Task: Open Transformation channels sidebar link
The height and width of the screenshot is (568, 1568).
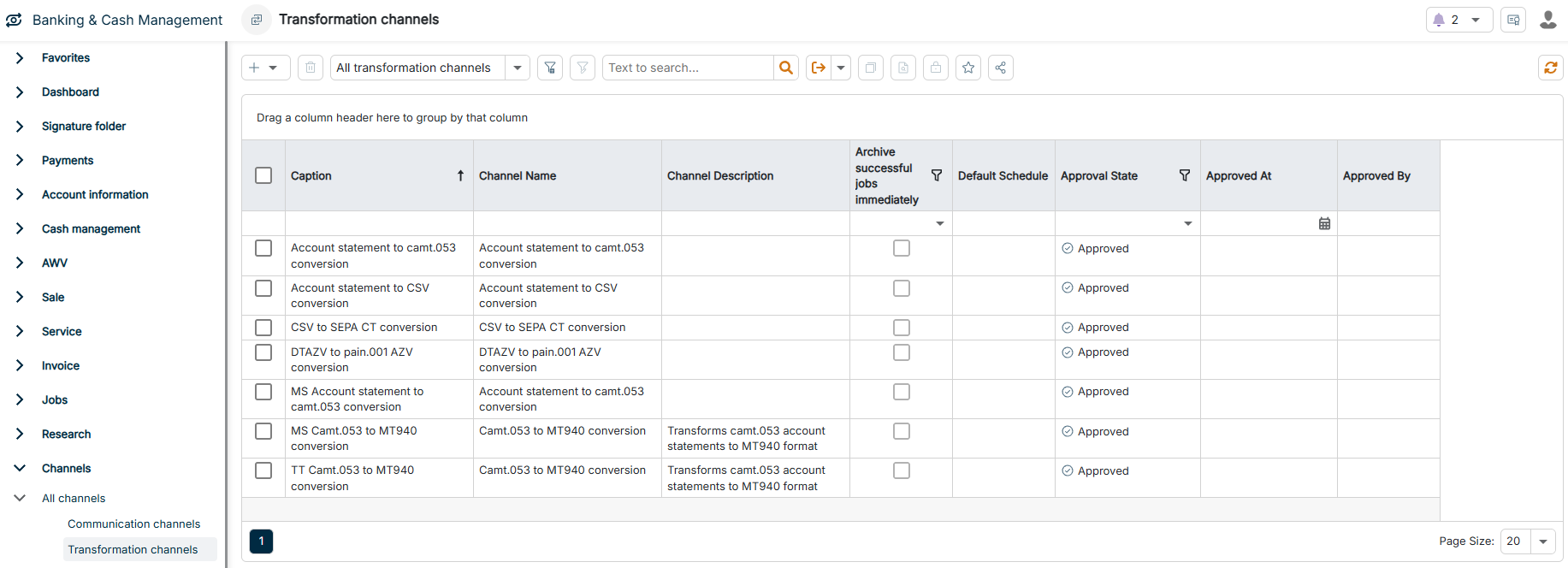Action: point(133,550)
